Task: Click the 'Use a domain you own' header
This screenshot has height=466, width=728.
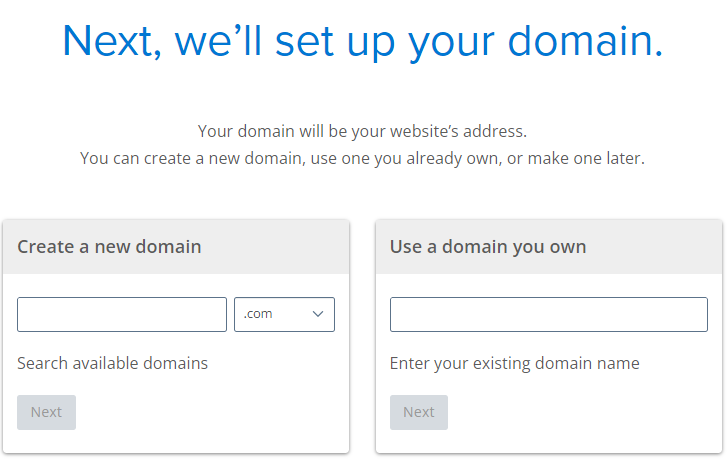Action: tap(488, 246)
